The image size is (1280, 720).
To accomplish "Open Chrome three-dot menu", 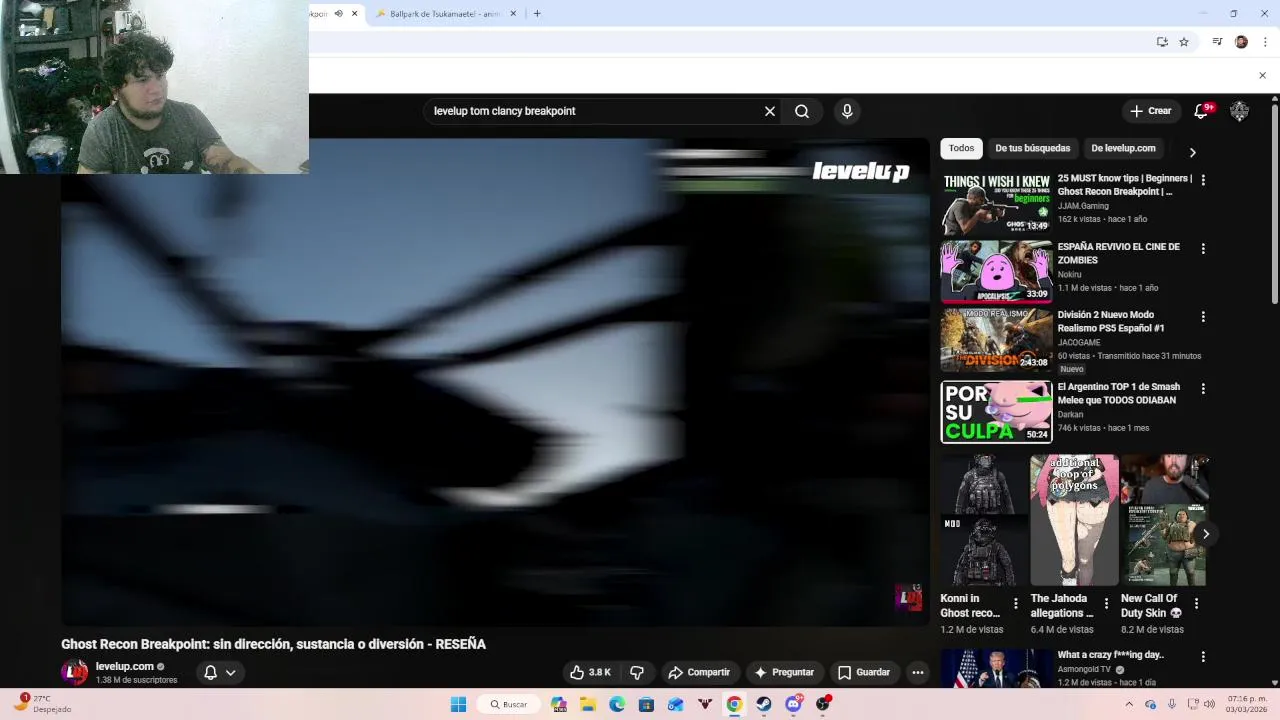I will [1265, 42].
